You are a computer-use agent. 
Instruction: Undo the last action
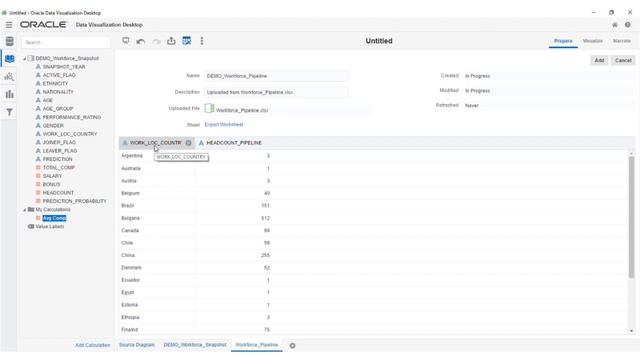click(x=141, y=41)
